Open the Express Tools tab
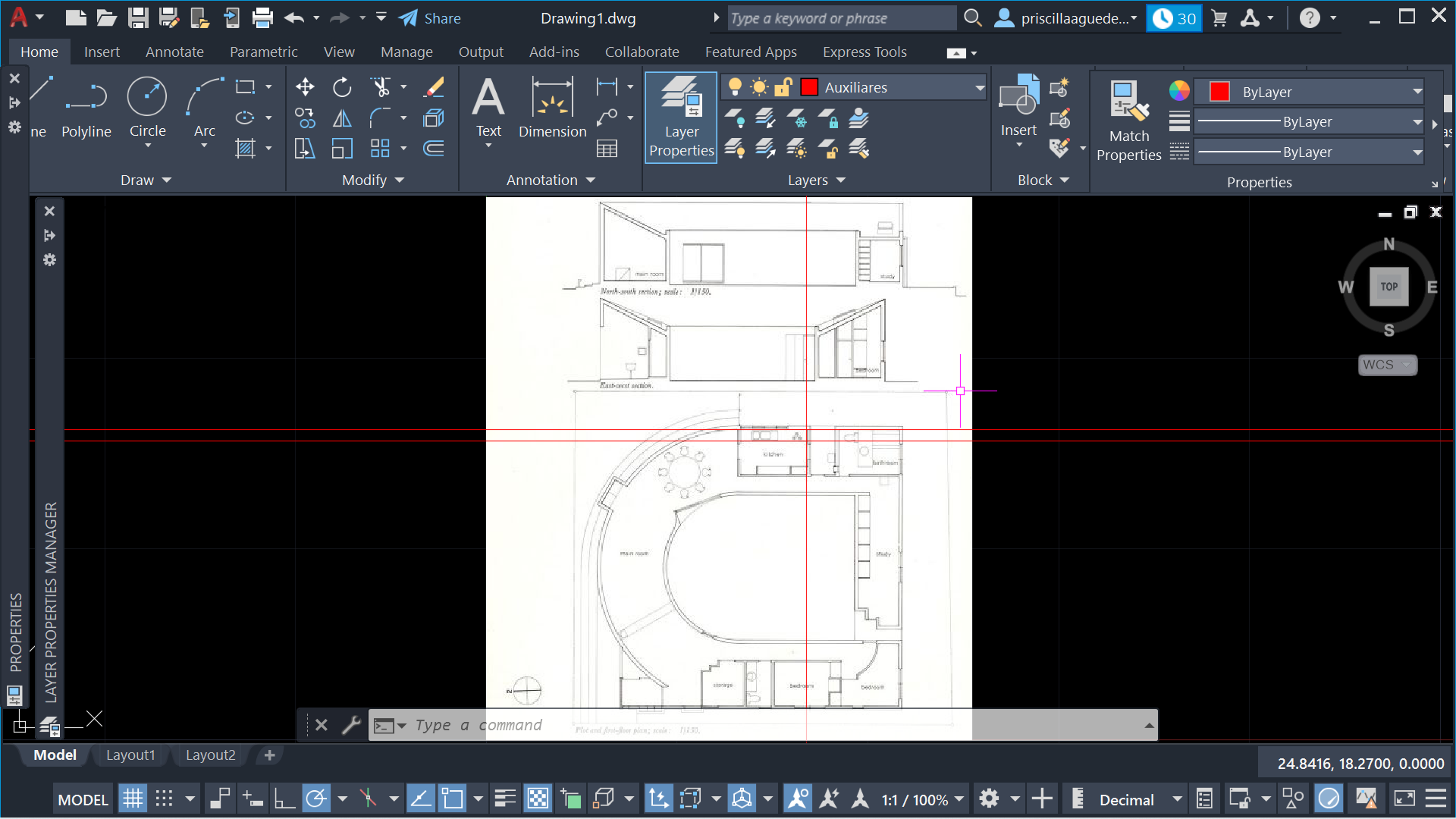1456x819 pixels. click(864, 52)
